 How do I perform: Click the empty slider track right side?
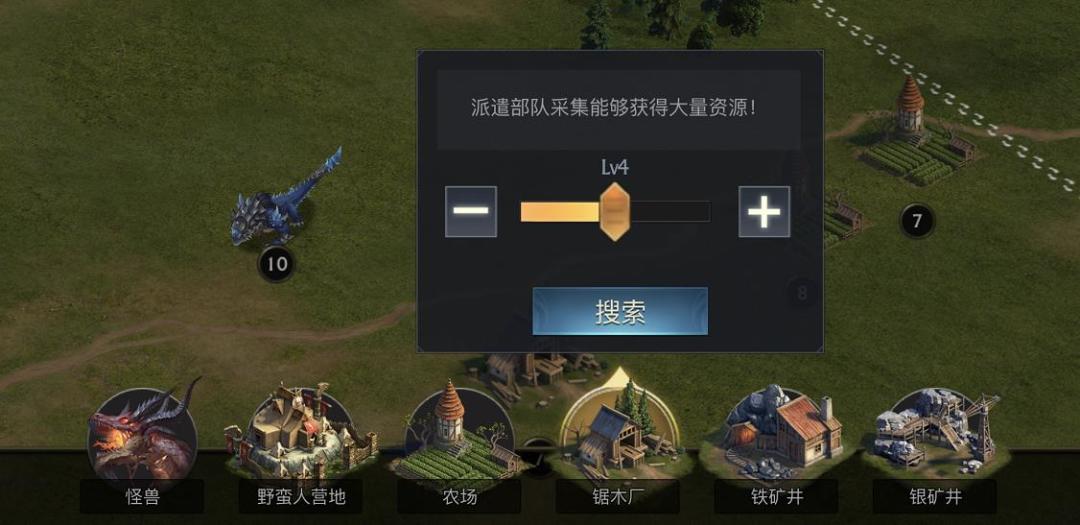tap(669, 212)
